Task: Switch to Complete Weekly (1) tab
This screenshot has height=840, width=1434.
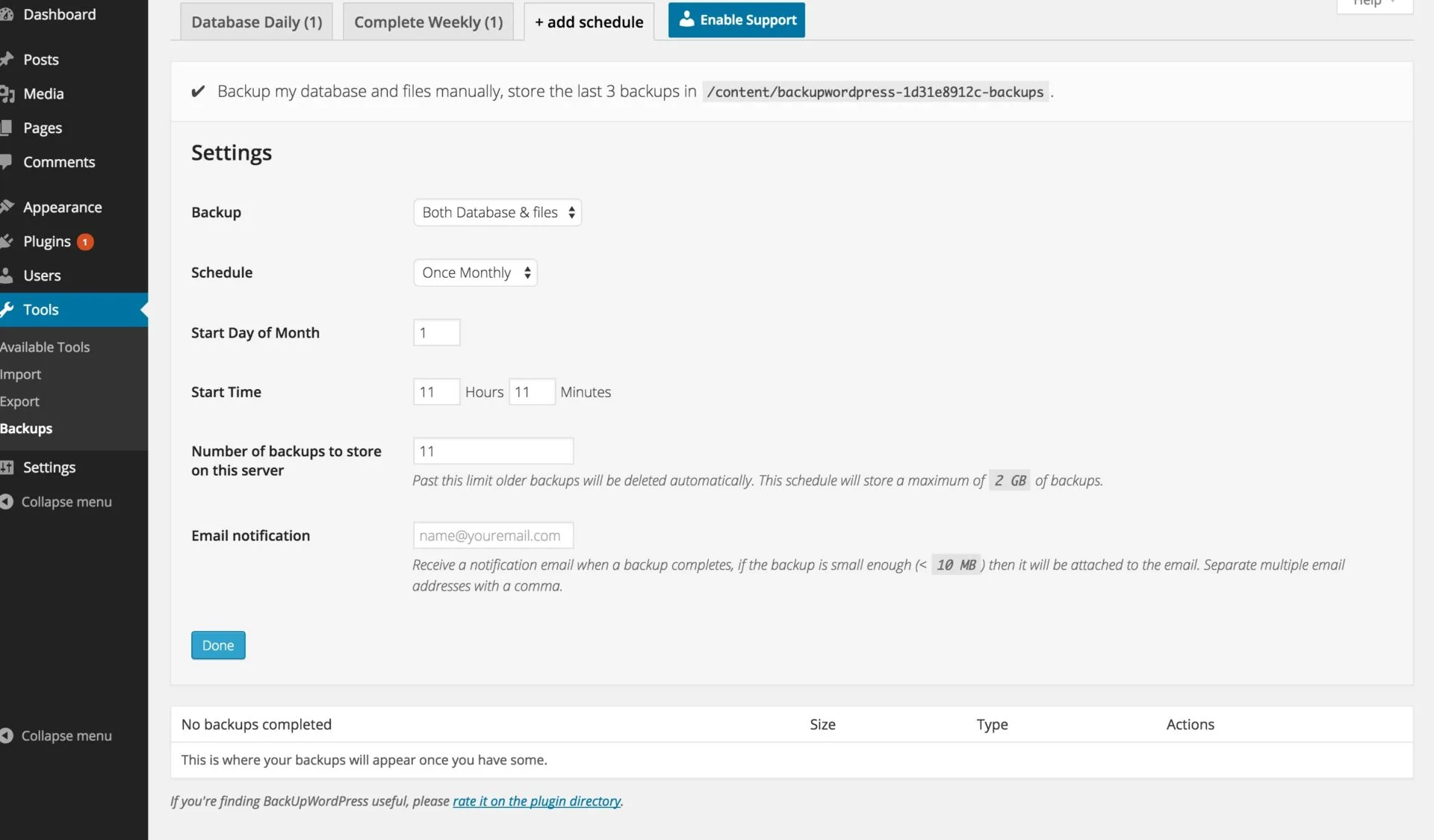Action: coord(428,22)
